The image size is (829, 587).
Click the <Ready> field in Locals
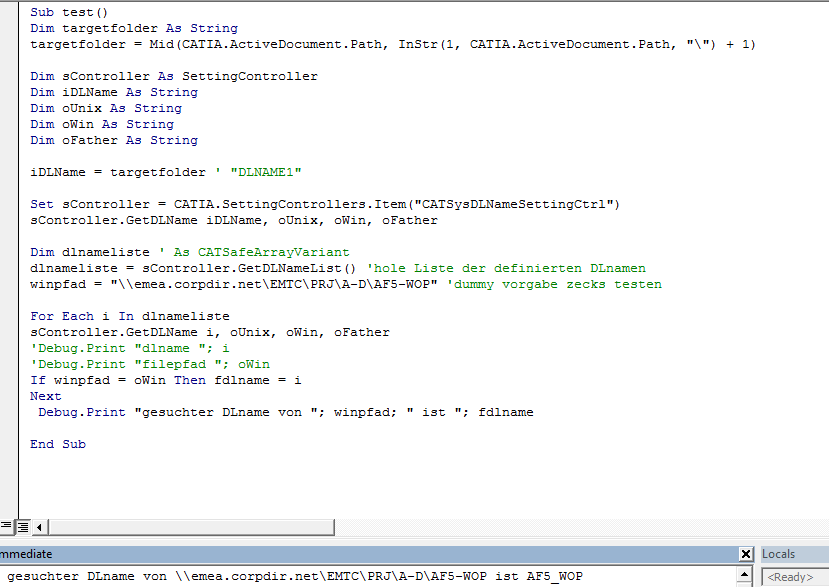tap(795, 577)
